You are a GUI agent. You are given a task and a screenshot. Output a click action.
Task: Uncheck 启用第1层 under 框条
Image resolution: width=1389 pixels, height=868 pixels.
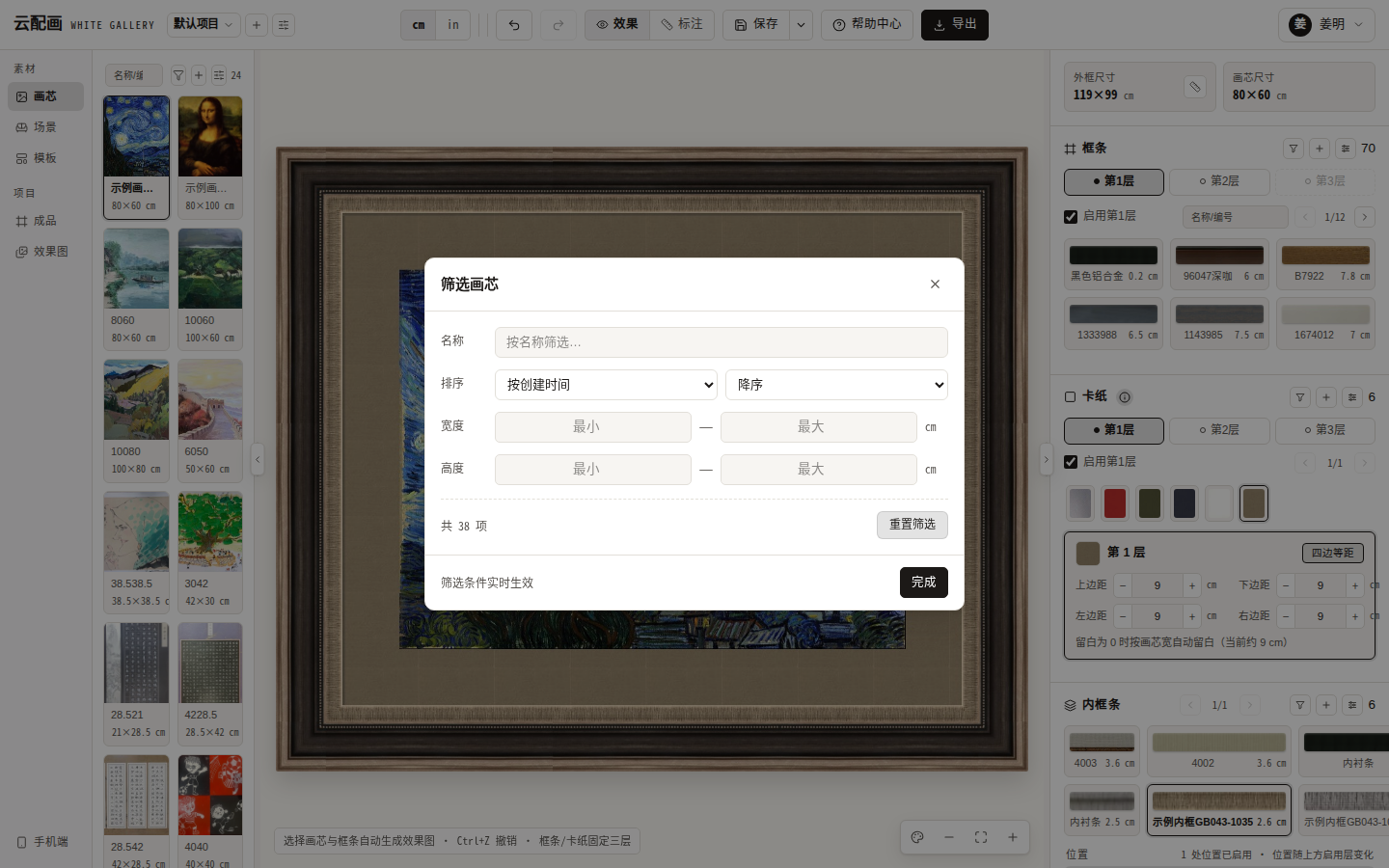pyautogui.click(x=1071, y=217)
